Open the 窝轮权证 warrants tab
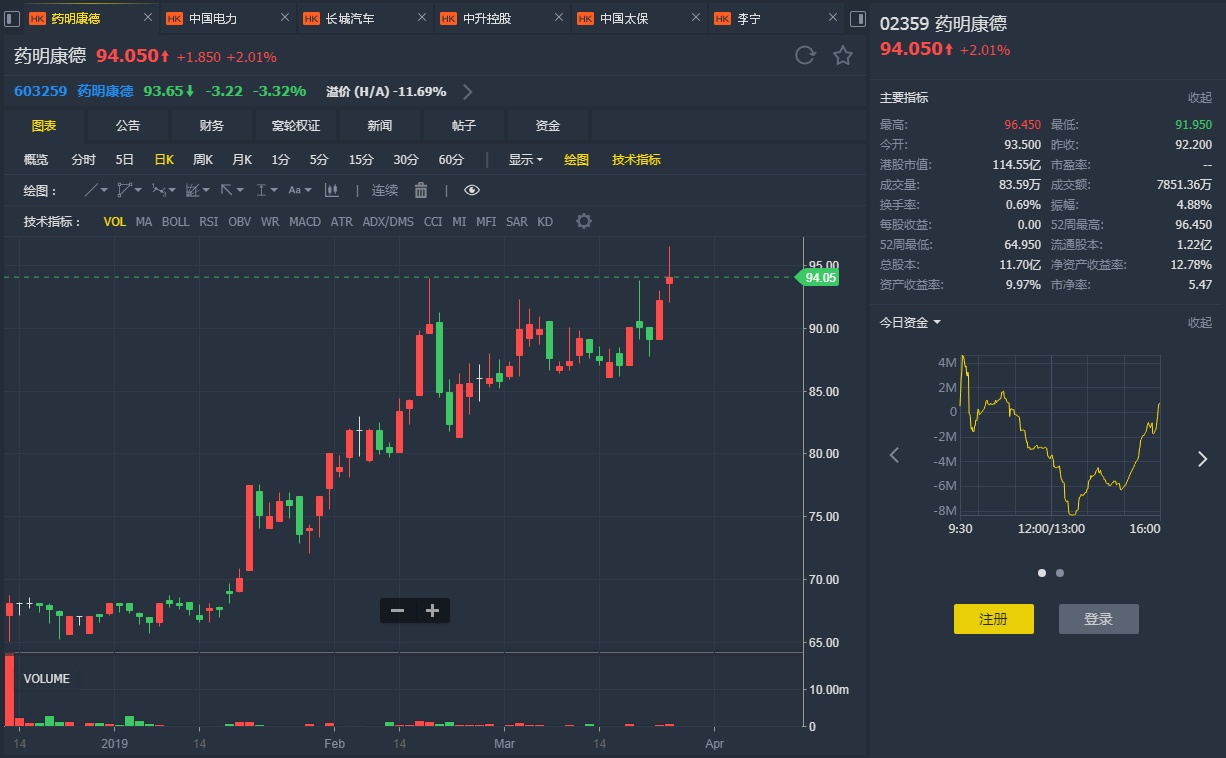The height and width of the screenshot is (758, 1226). pos(296,126)
